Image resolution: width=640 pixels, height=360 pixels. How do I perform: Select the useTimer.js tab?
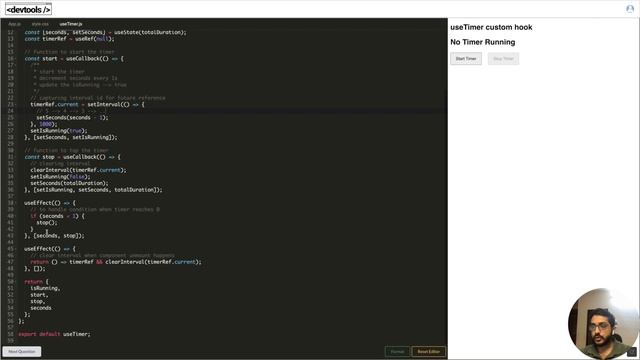71,24
